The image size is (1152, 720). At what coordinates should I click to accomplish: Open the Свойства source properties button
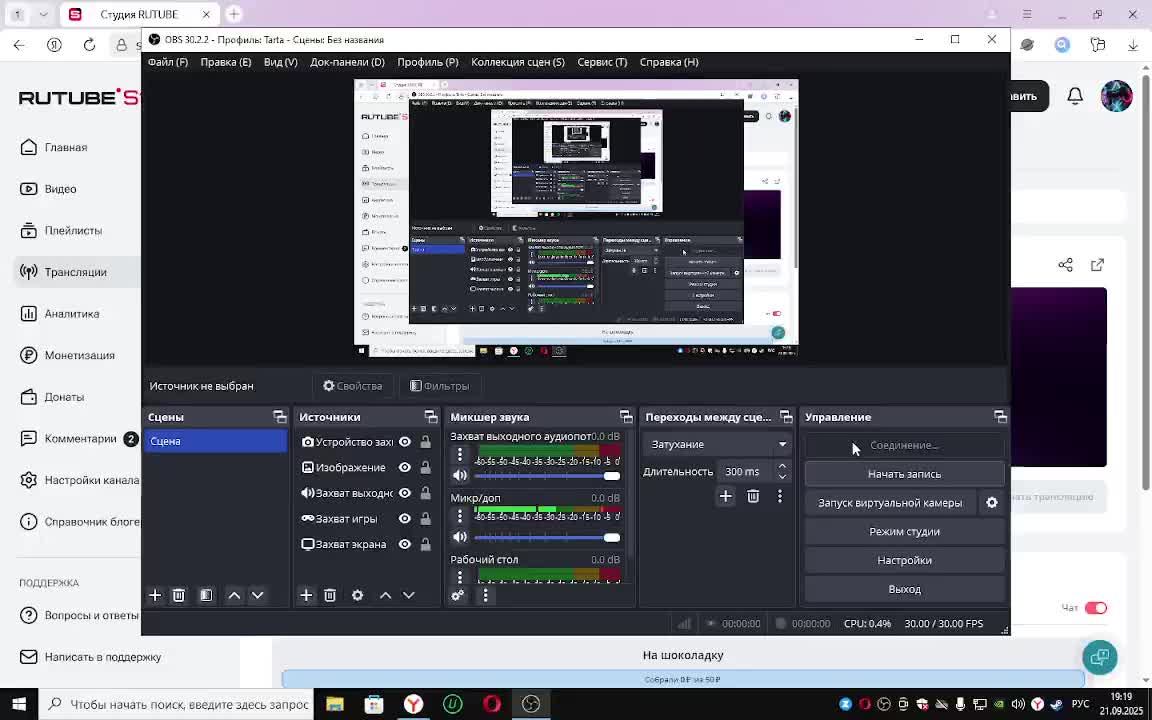pyautogui.click(x=353, y=386)
